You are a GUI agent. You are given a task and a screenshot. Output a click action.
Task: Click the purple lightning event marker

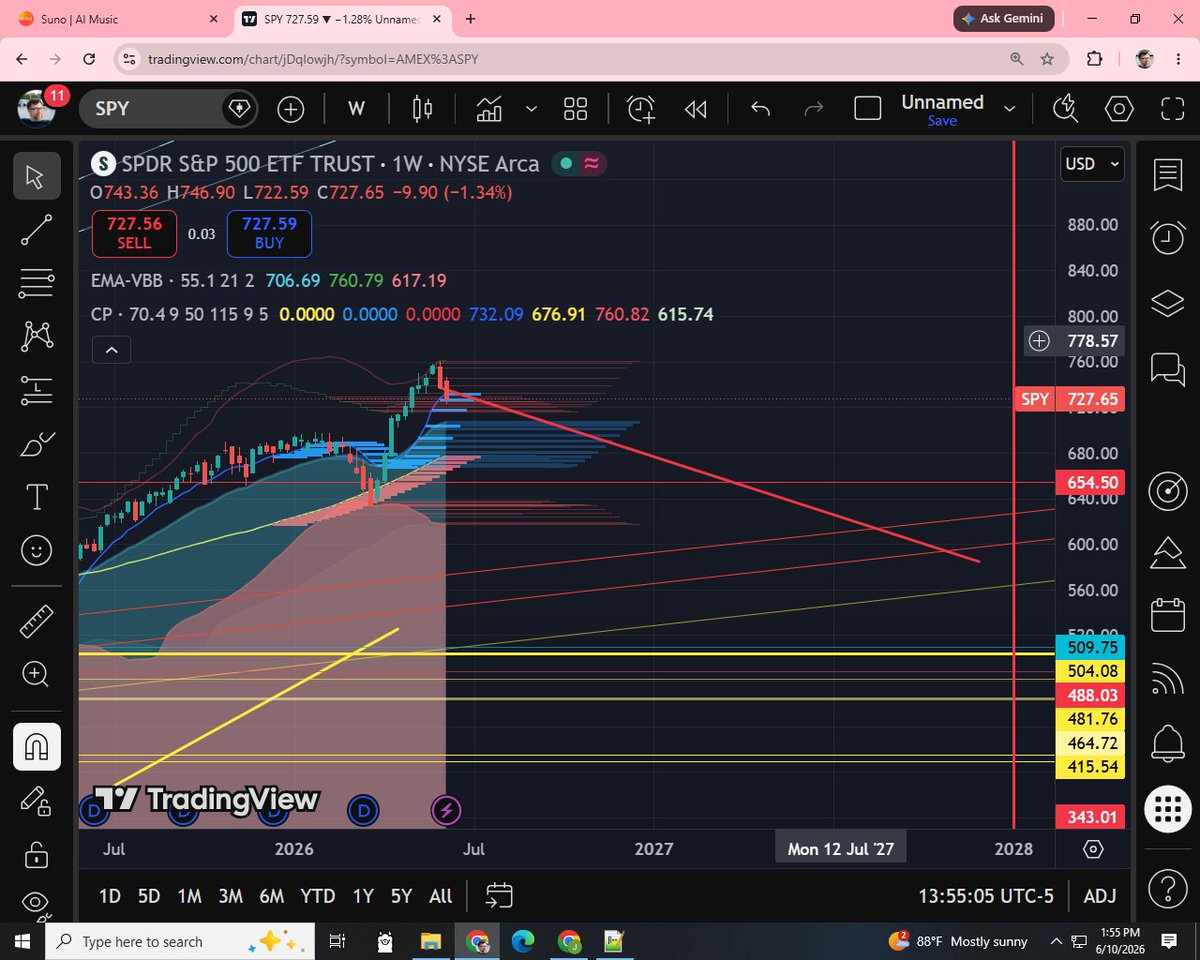tap(445, 810)
